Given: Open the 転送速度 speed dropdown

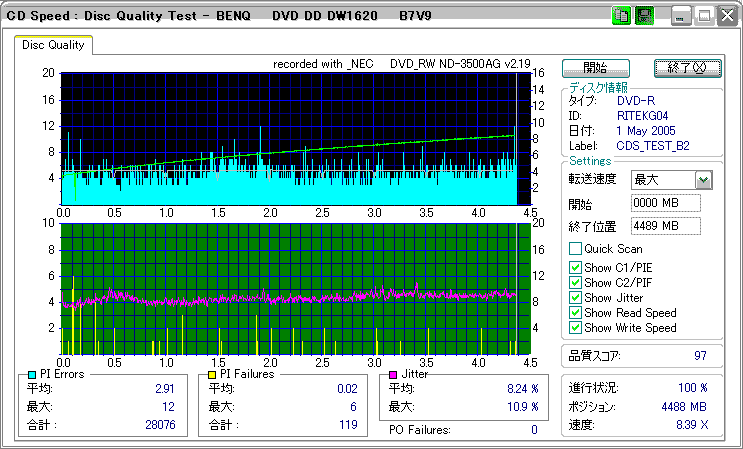Looking at the screenshot, I should (x=703, y=180).
